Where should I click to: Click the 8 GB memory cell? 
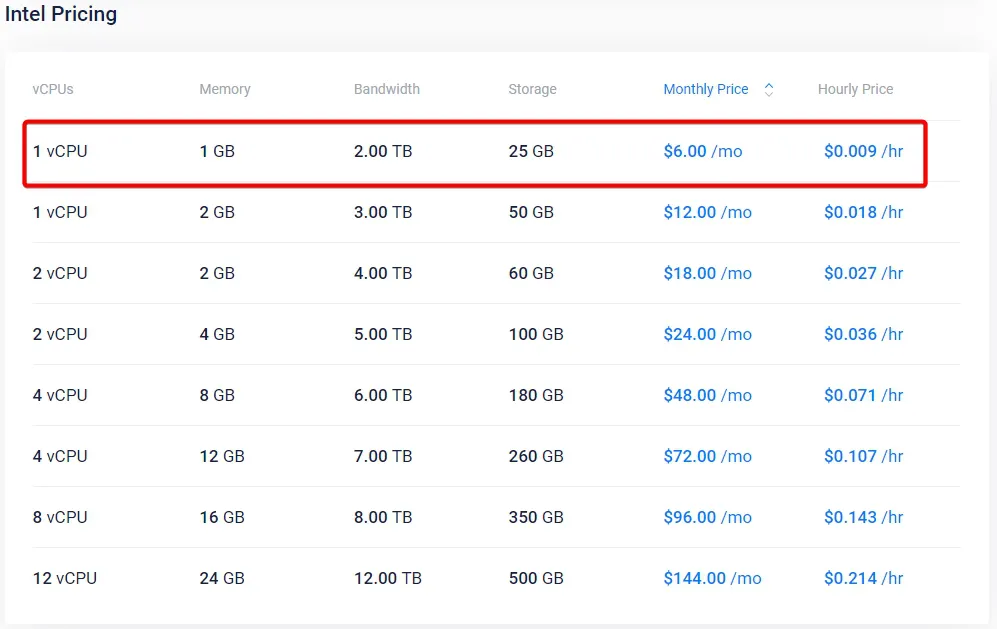tap(217, 396)
